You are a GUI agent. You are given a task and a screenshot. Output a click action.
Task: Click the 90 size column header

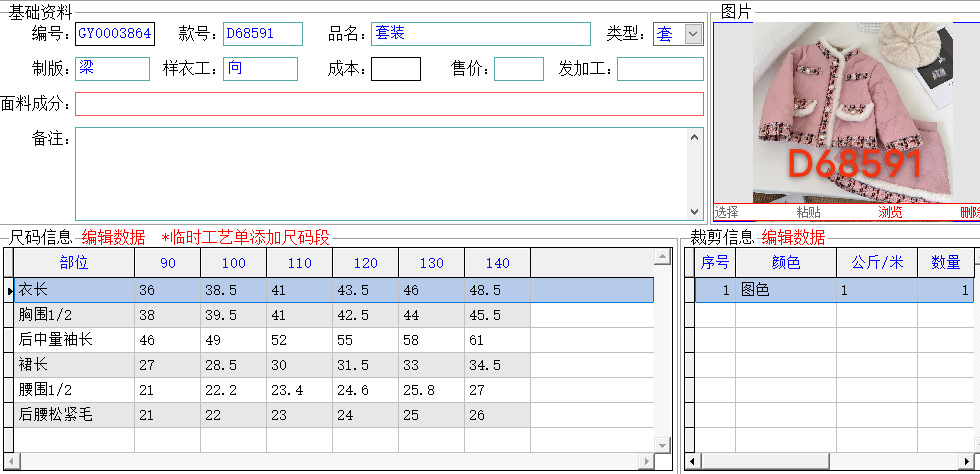click(x=168, y=263)
